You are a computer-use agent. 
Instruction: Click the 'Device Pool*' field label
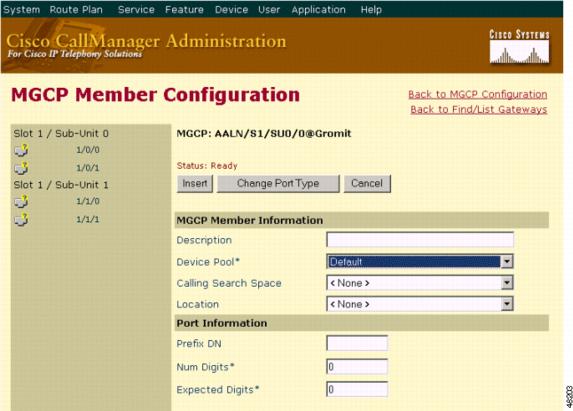click(x=208, y=262)
